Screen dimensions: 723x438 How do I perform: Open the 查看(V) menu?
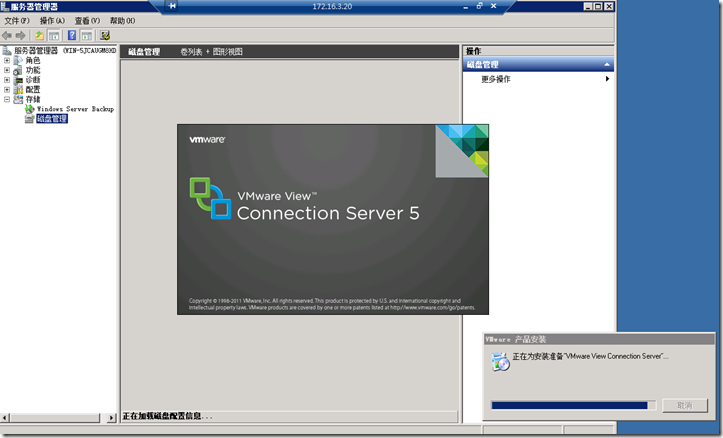click(x=87, y=21)
